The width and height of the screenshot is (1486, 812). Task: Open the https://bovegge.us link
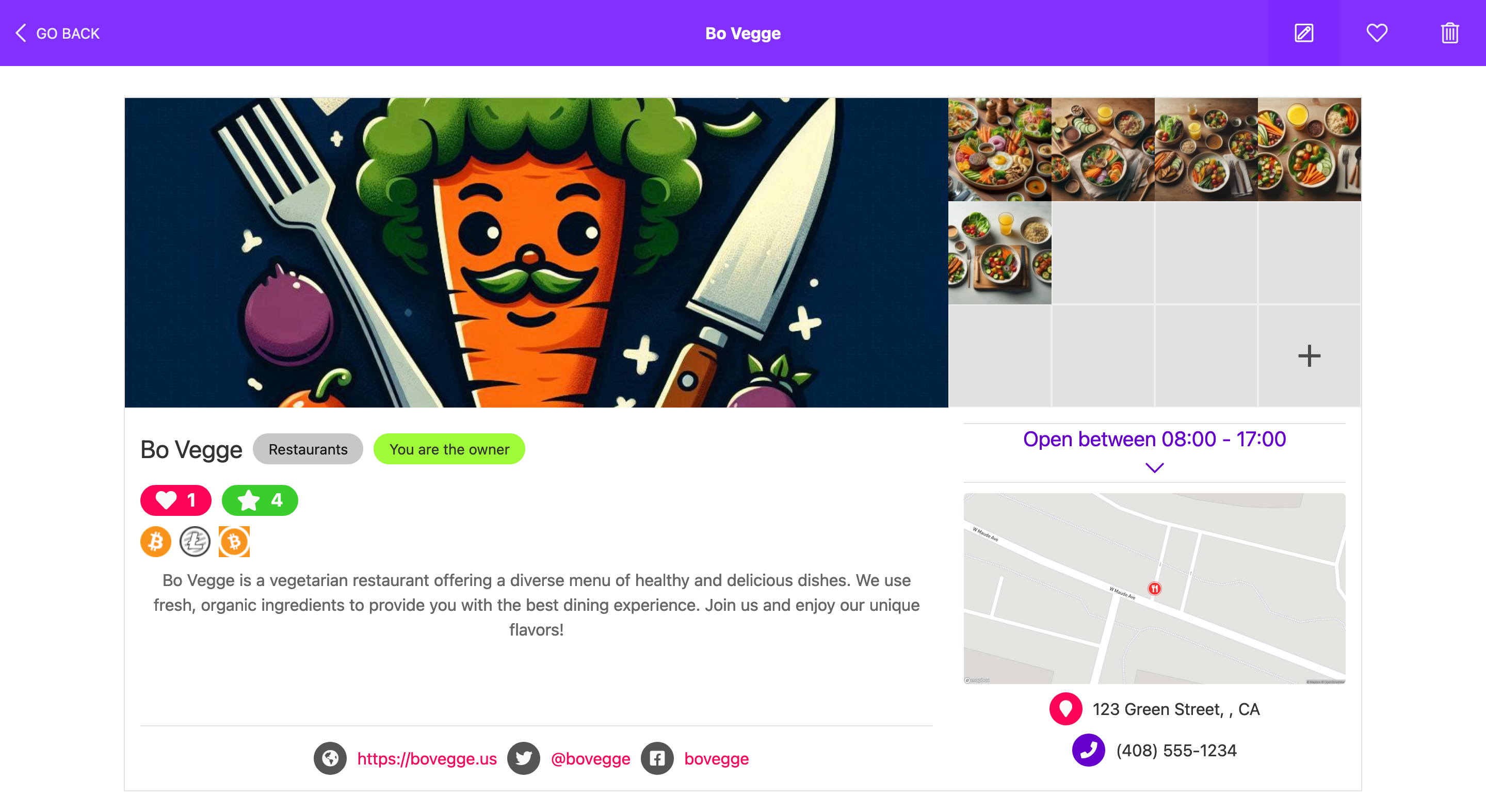pos(427,758)
